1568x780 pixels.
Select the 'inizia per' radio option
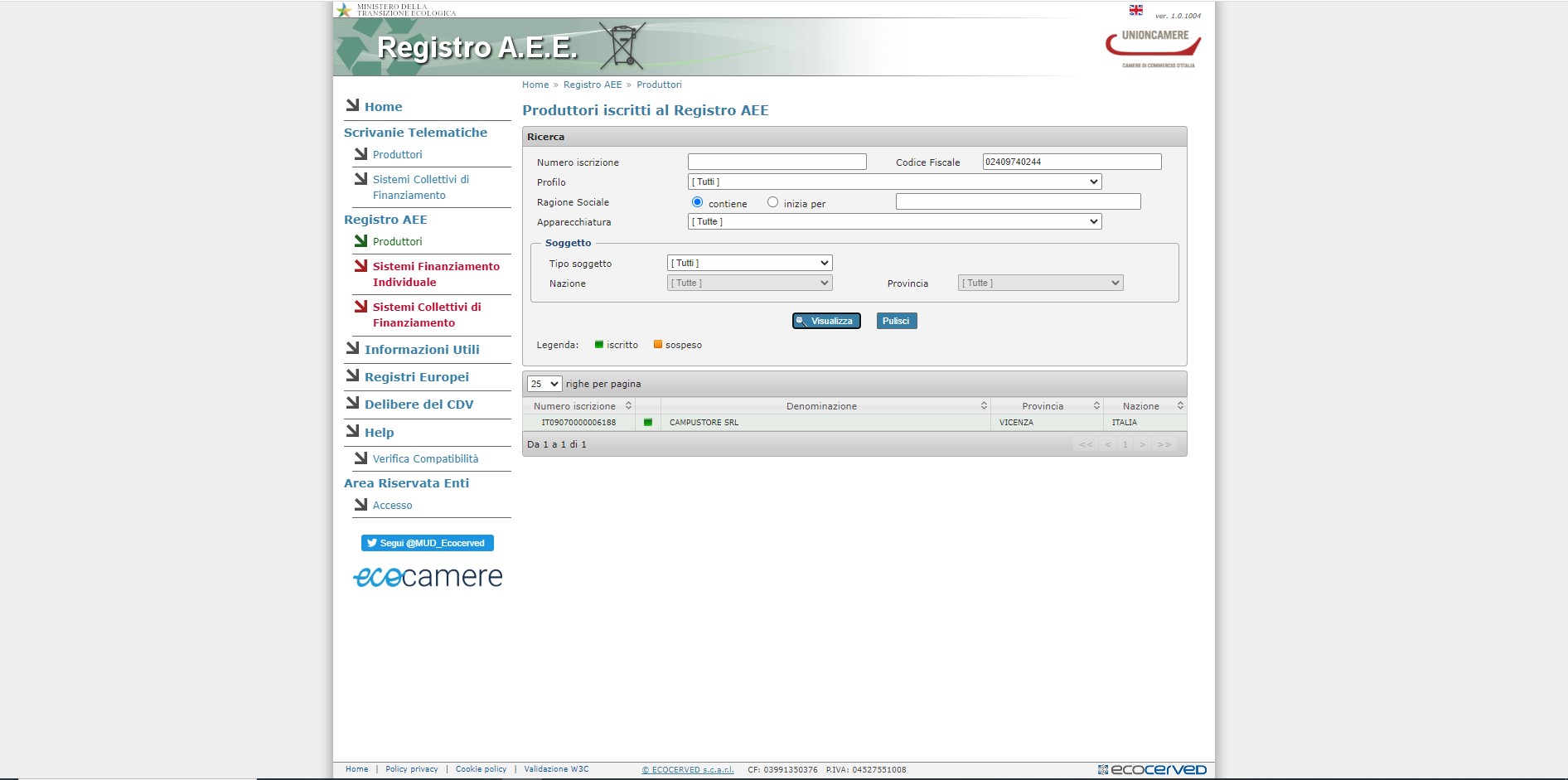pos(772,202)
